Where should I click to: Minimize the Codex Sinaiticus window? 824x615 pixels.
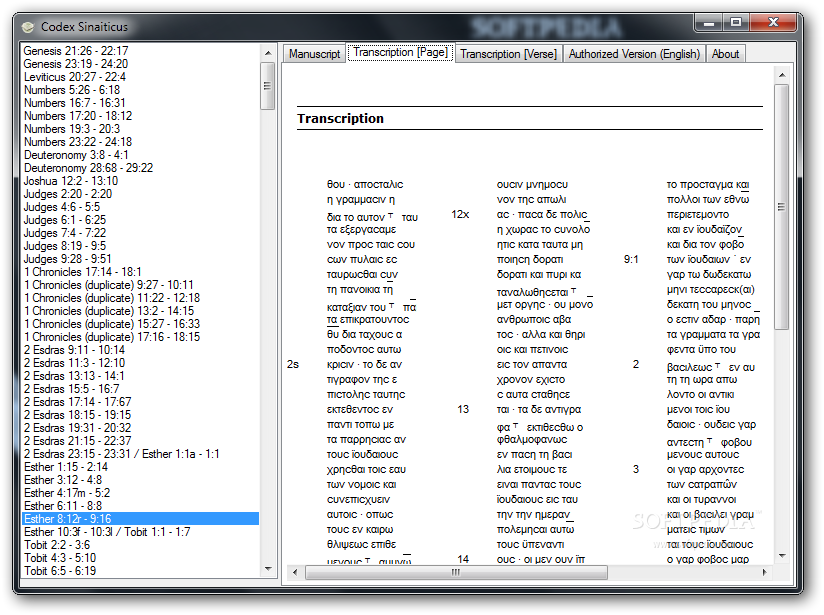click(709, 23)
